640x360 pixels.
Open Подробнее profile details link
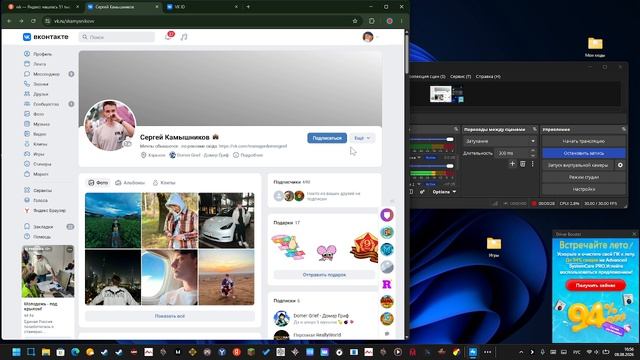tap(248, 155)
